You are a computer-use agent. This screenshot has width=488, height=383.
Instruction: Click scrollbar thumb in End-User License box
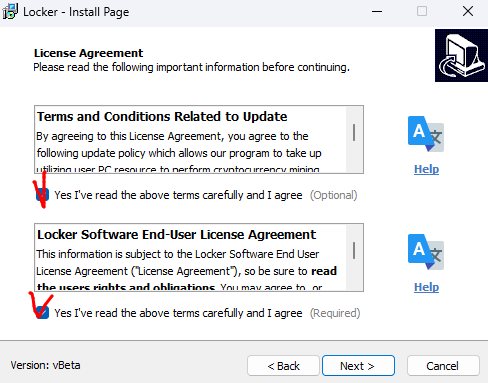[354, 250]
